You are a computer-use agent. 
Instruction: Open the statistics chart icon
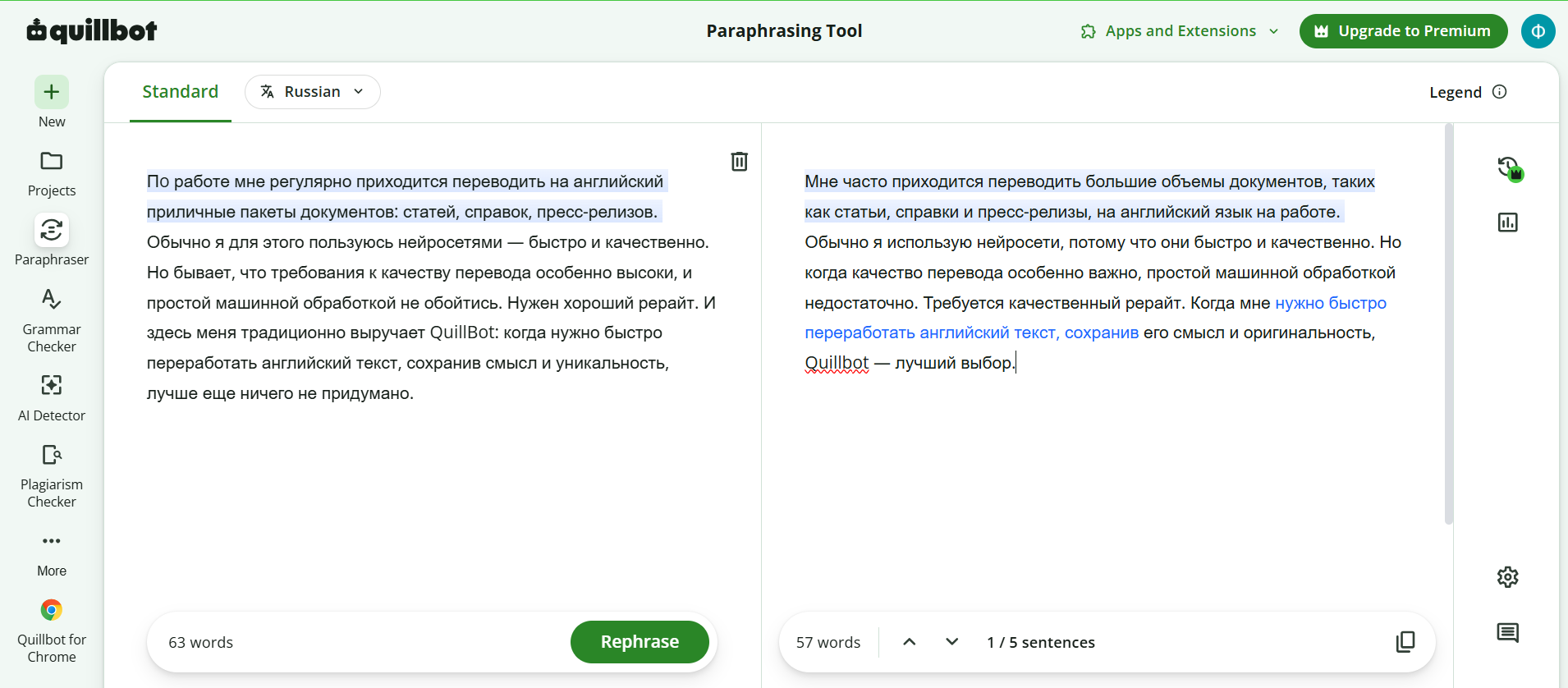(1508, 222)
